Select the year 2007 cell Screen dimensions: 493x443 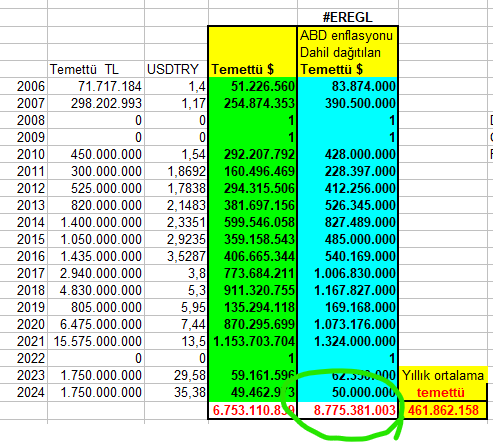pyautogui.click(x=24, y=103)
